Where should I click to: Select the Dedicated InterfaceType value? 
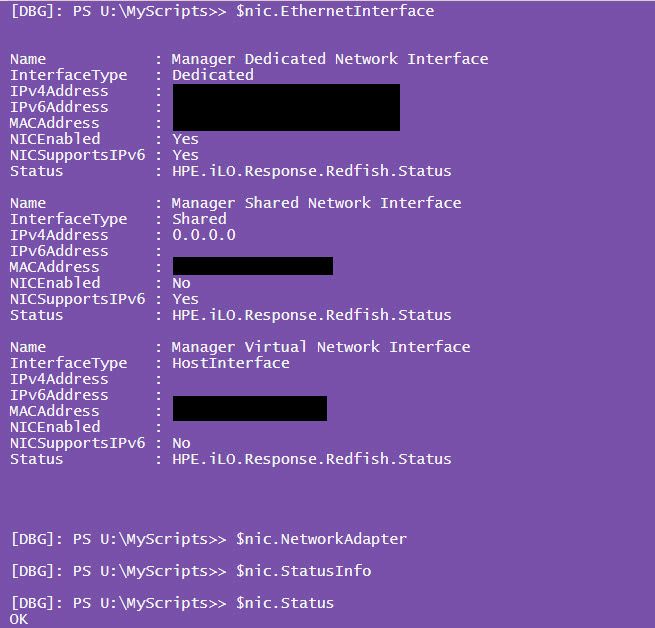pyautogui.click(x=213, y=75)
